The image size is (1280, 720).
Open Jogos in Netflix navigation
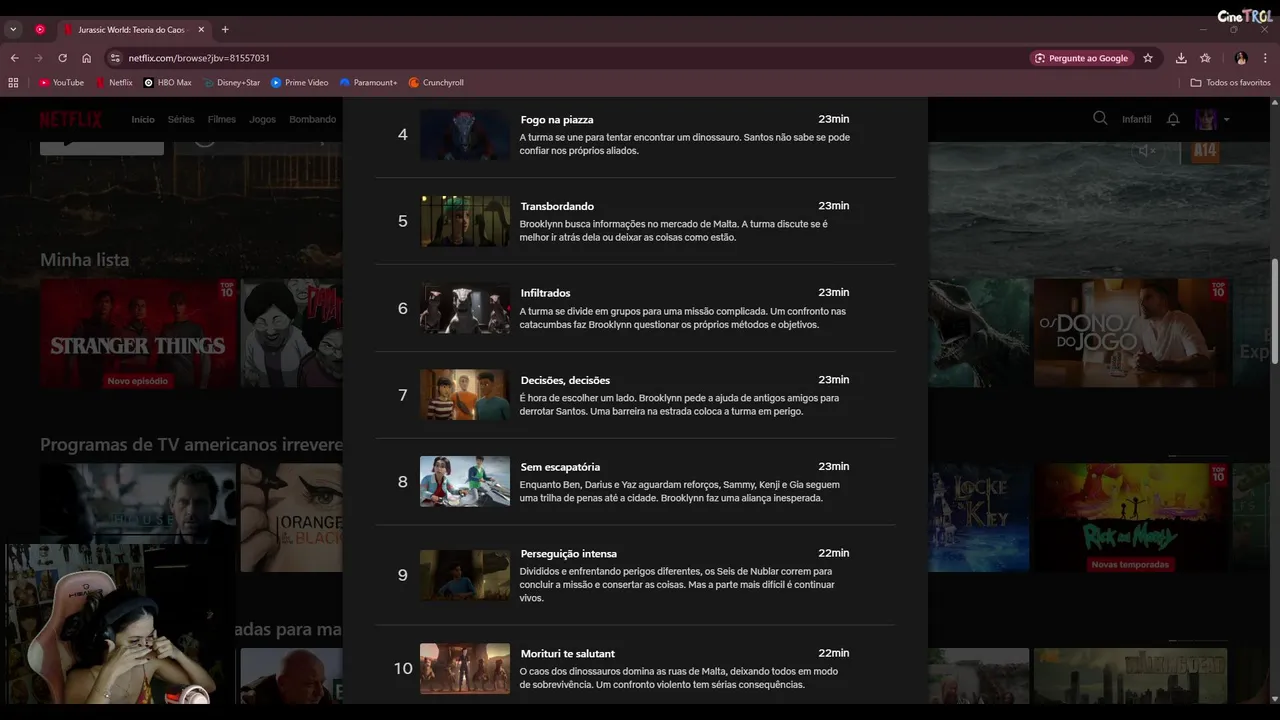tap(263, 119)
